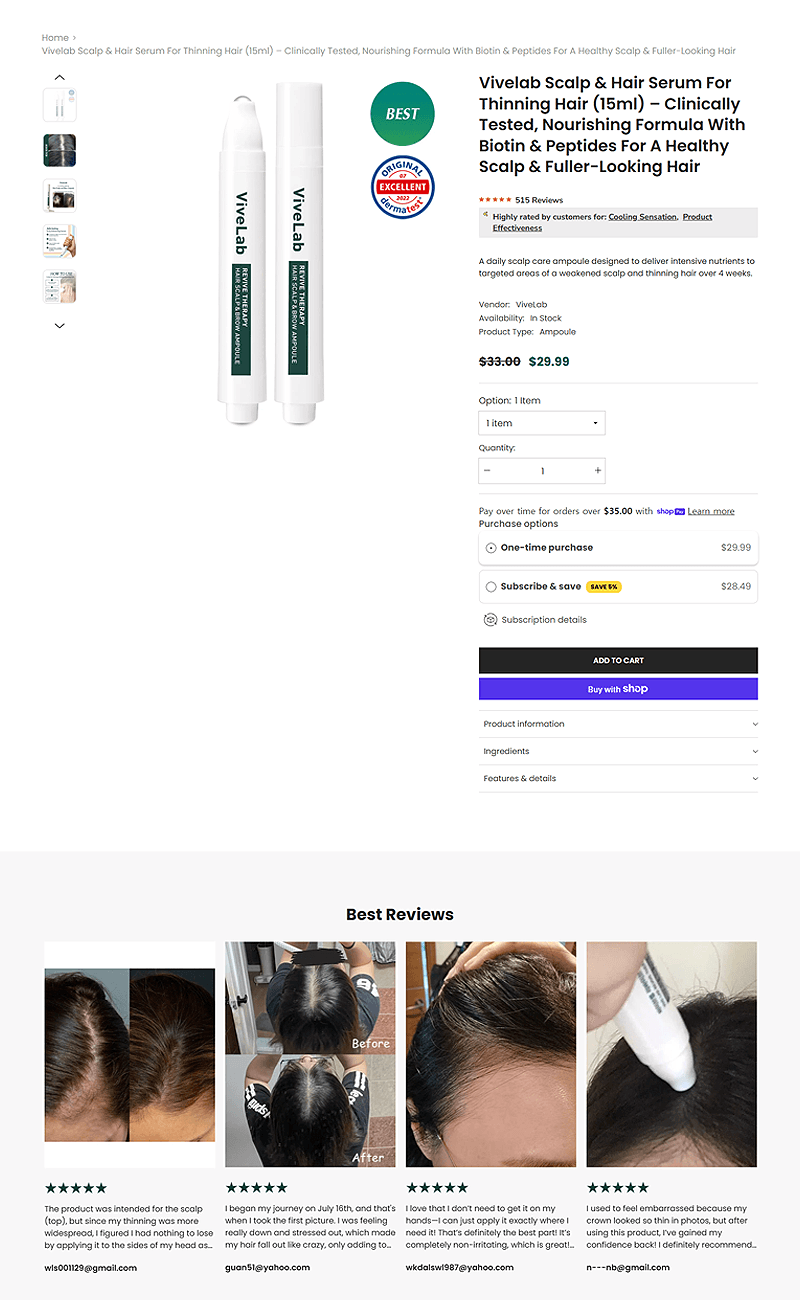Expand Features & details section
The height and width of the screenshot is (1300, 800).
pyautogui.click(x=618, y=778)
